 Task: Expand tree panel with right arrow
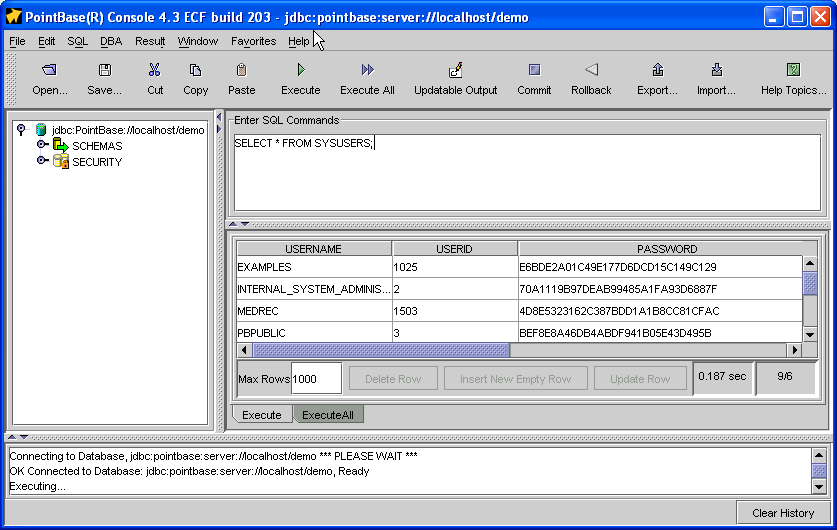219,129
